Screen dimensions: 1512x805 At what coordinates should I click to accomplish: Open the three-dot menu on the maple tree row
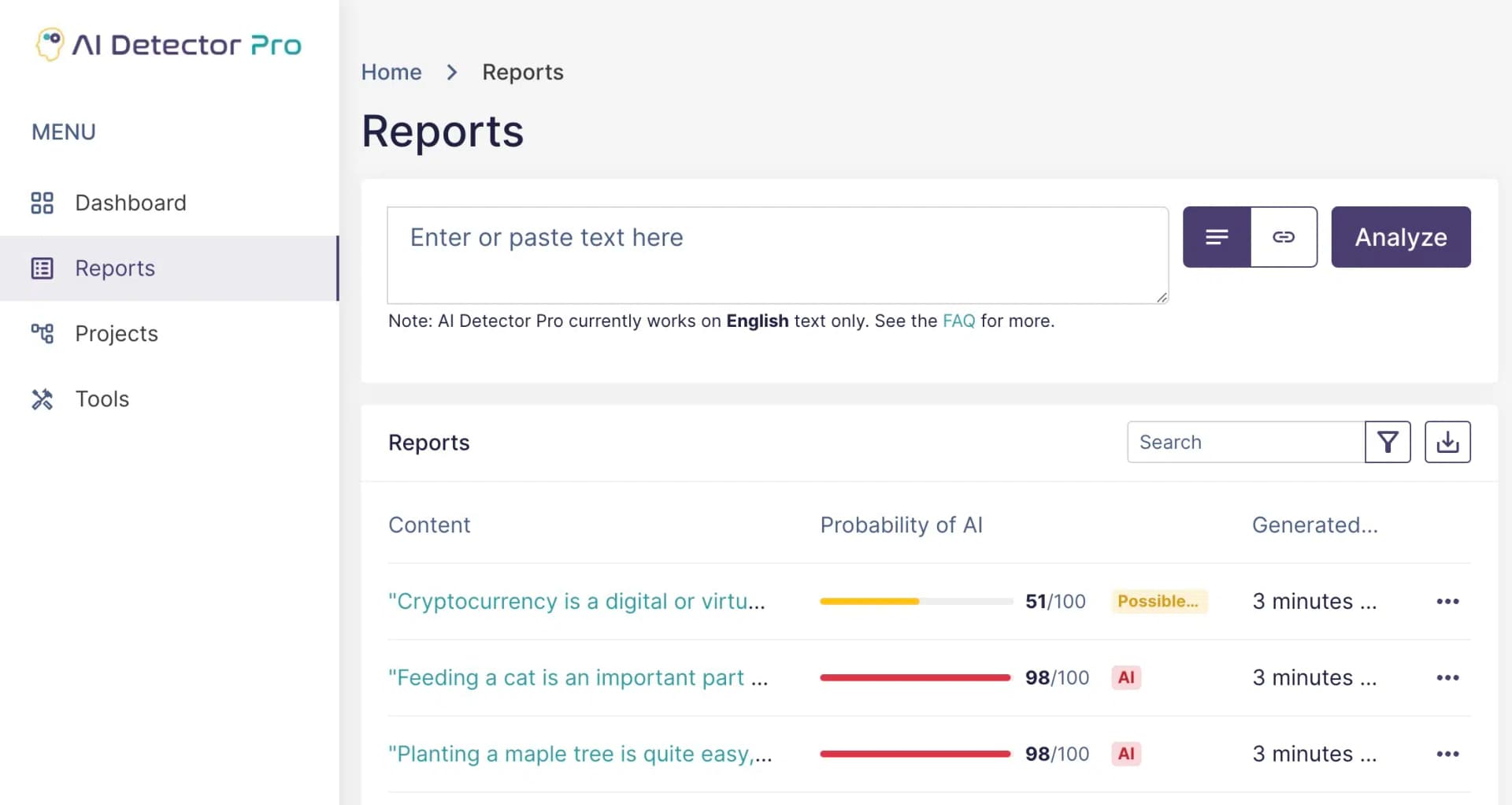point(1448,754)
